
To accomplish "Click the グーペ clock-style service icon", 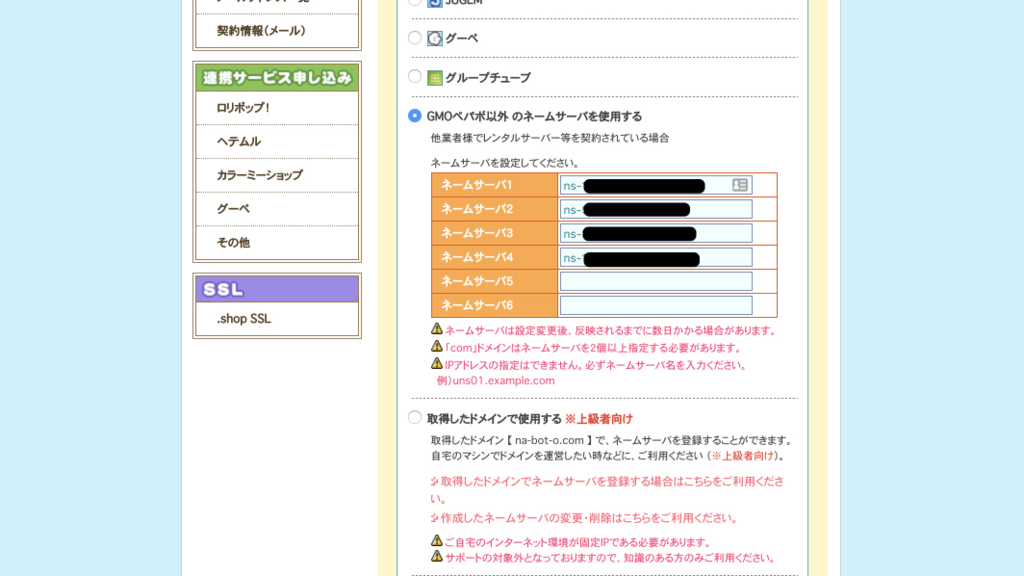I will (x=434, y=37).
